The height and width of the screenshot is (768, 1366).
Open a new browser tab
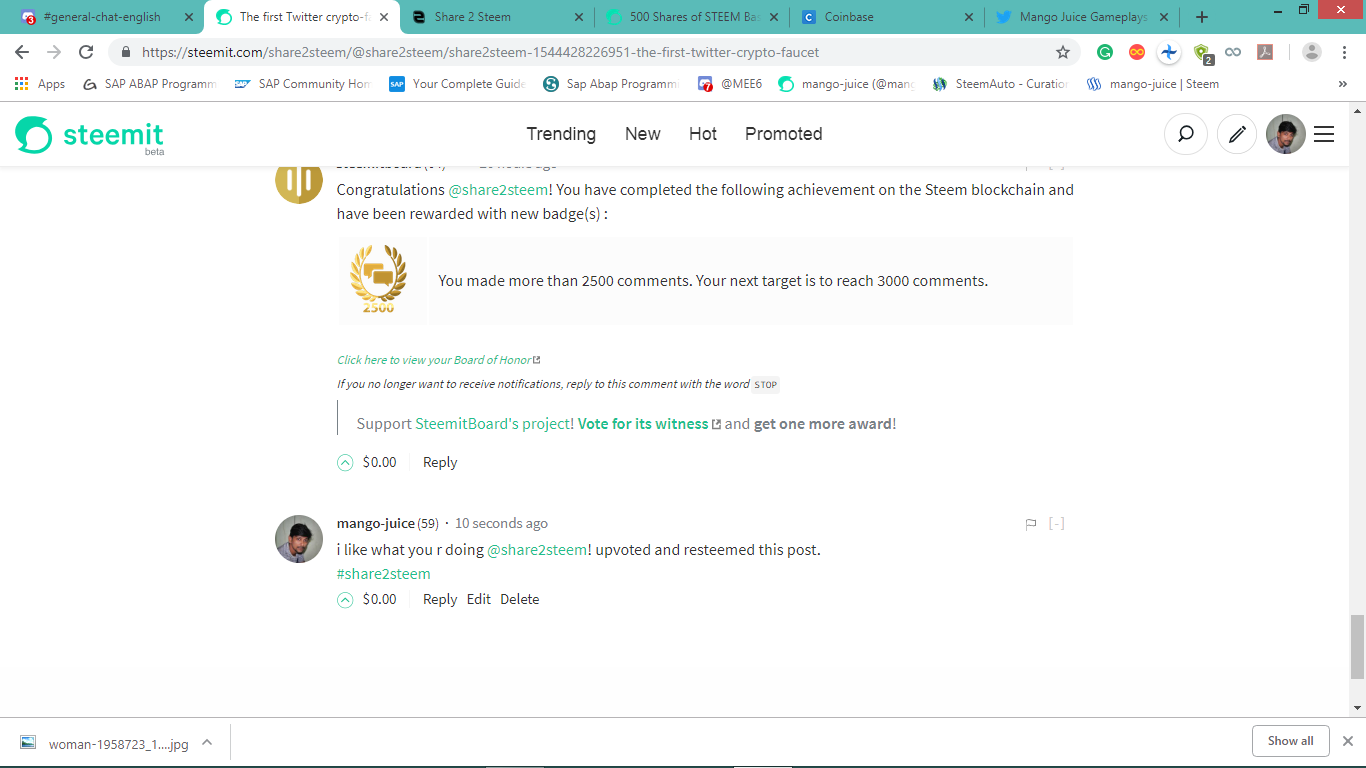(x=1202, y=17)
